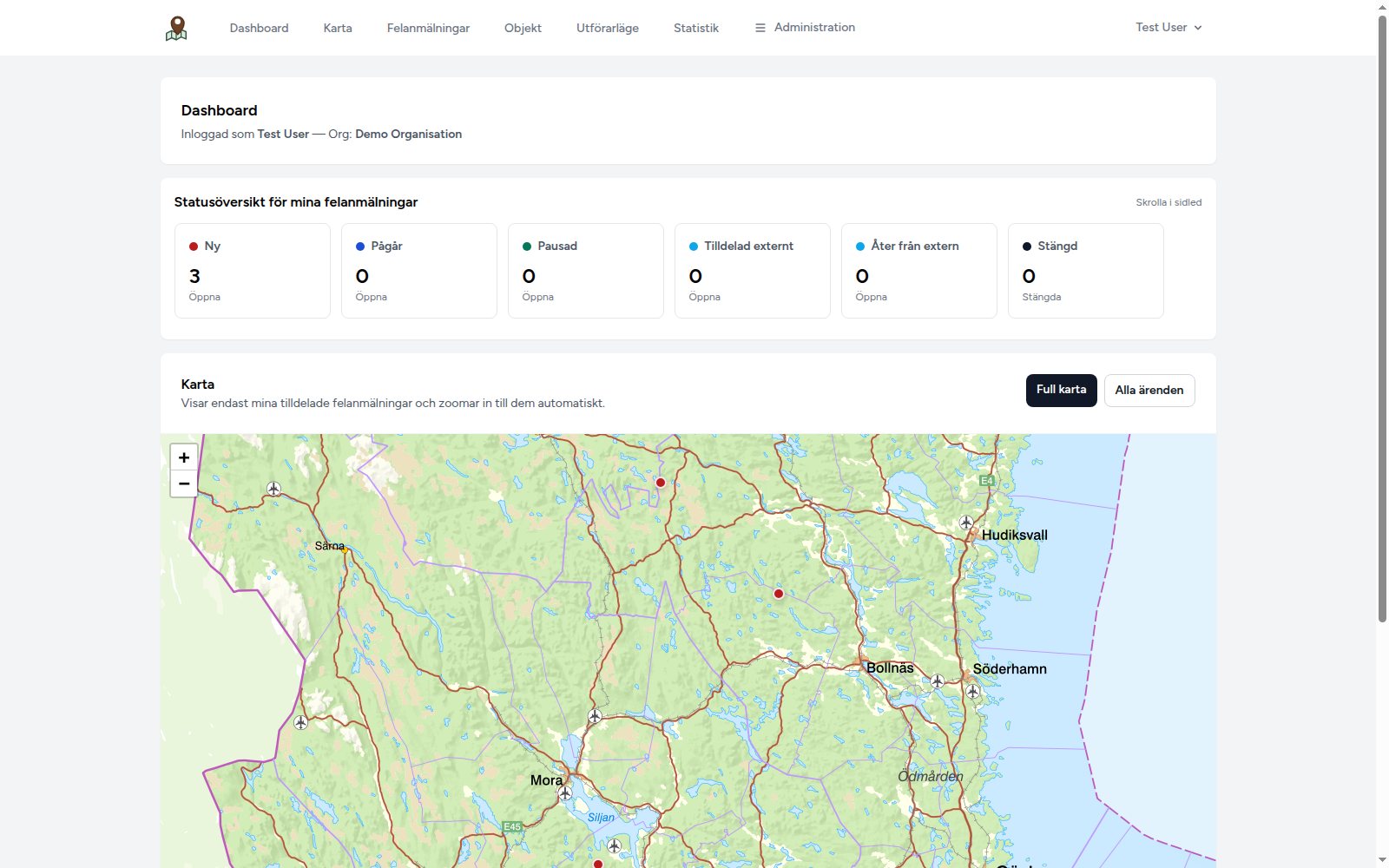Click airport icon near Hudiksvall
The image size is (1389, 868).
coord(966,522)
